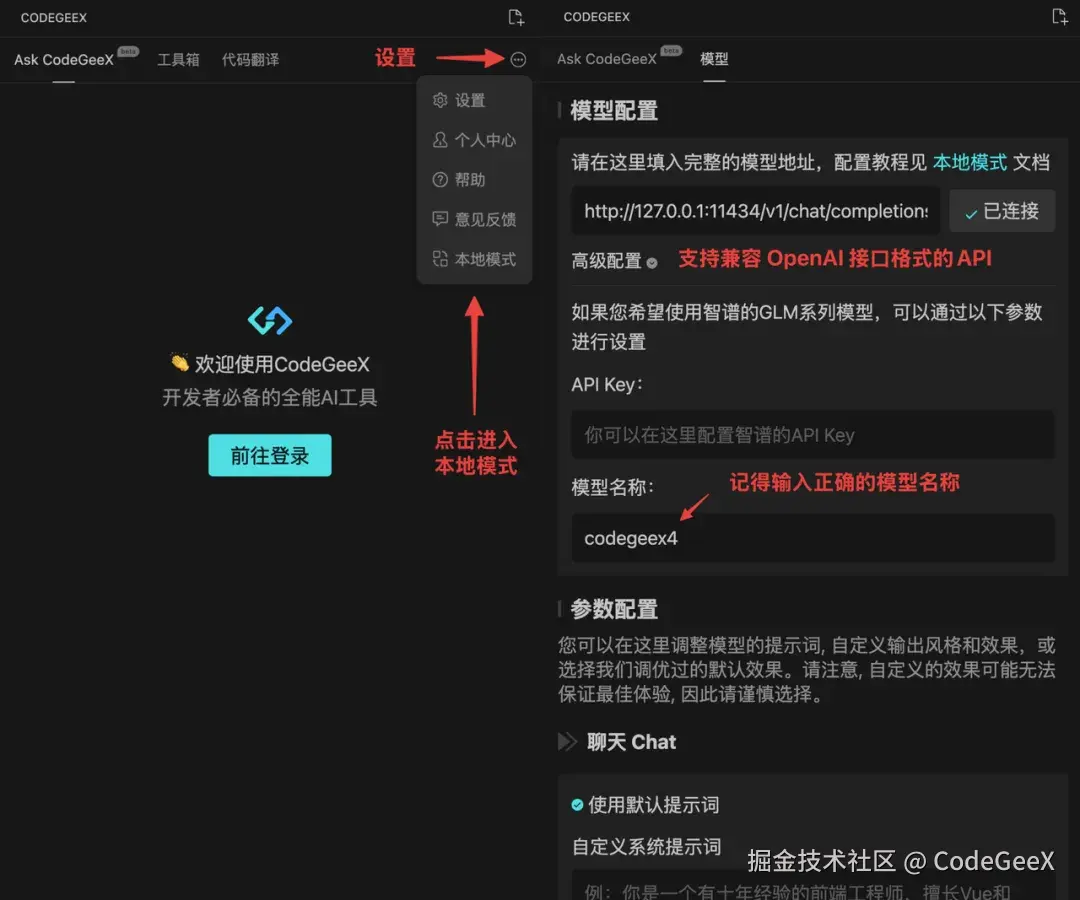Click the gear icon beside 设置 in menu

pos(439,100)
